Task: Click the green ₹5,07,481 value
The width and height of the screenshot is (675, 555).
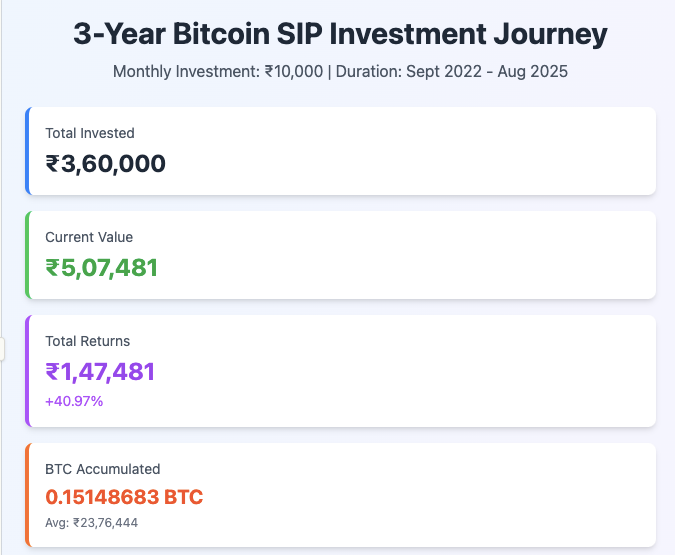Action: pyautogui.click(x=102, y=268)
